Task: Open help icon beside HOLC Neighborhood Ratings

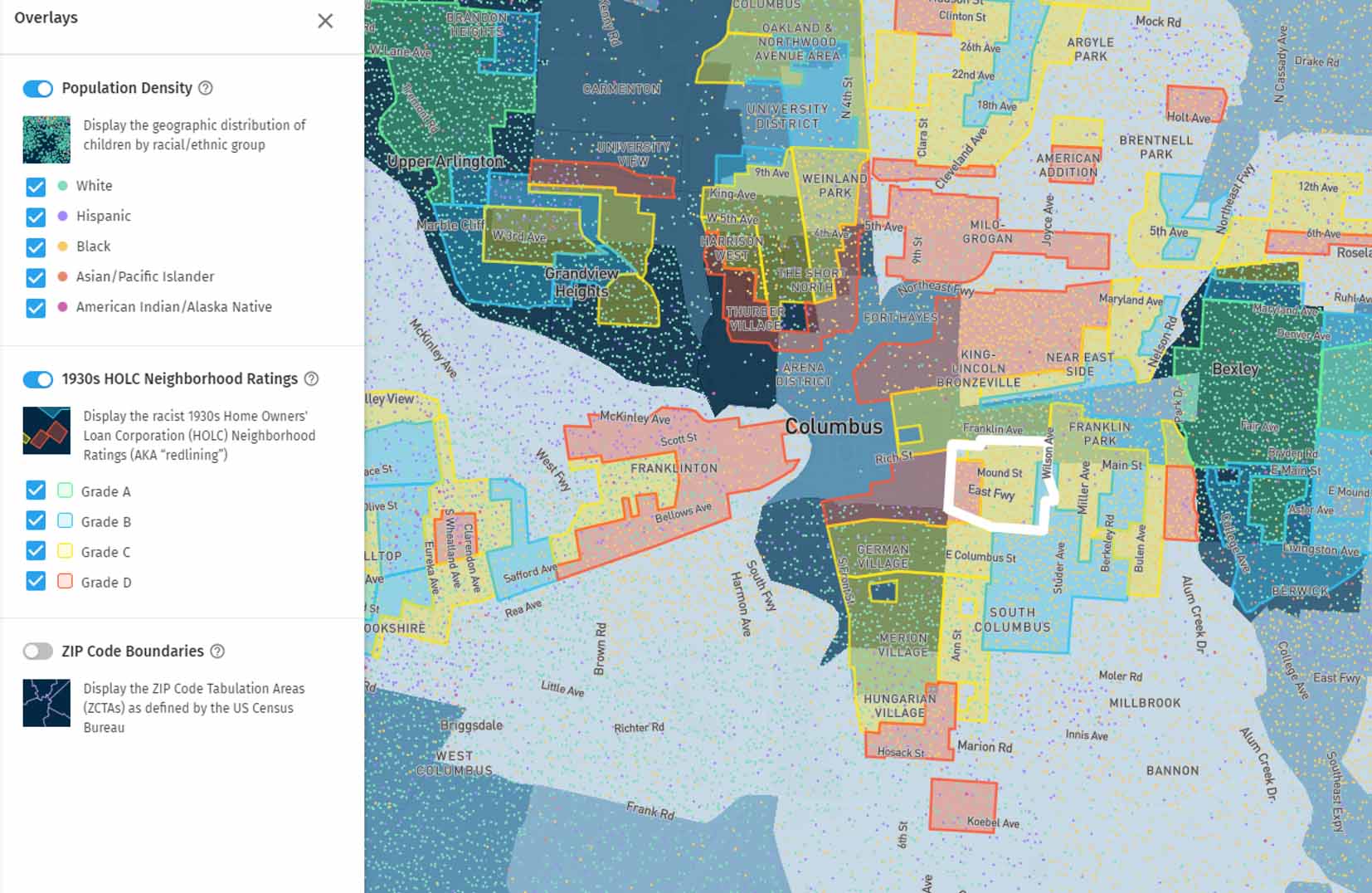Action: coord(311,378)
